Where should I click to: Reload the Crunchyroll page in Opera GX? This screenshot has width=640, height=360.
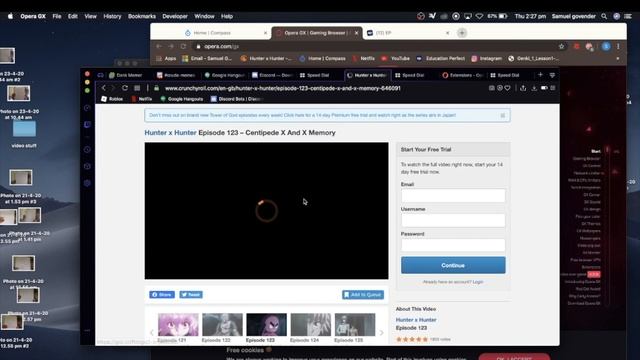125,88
